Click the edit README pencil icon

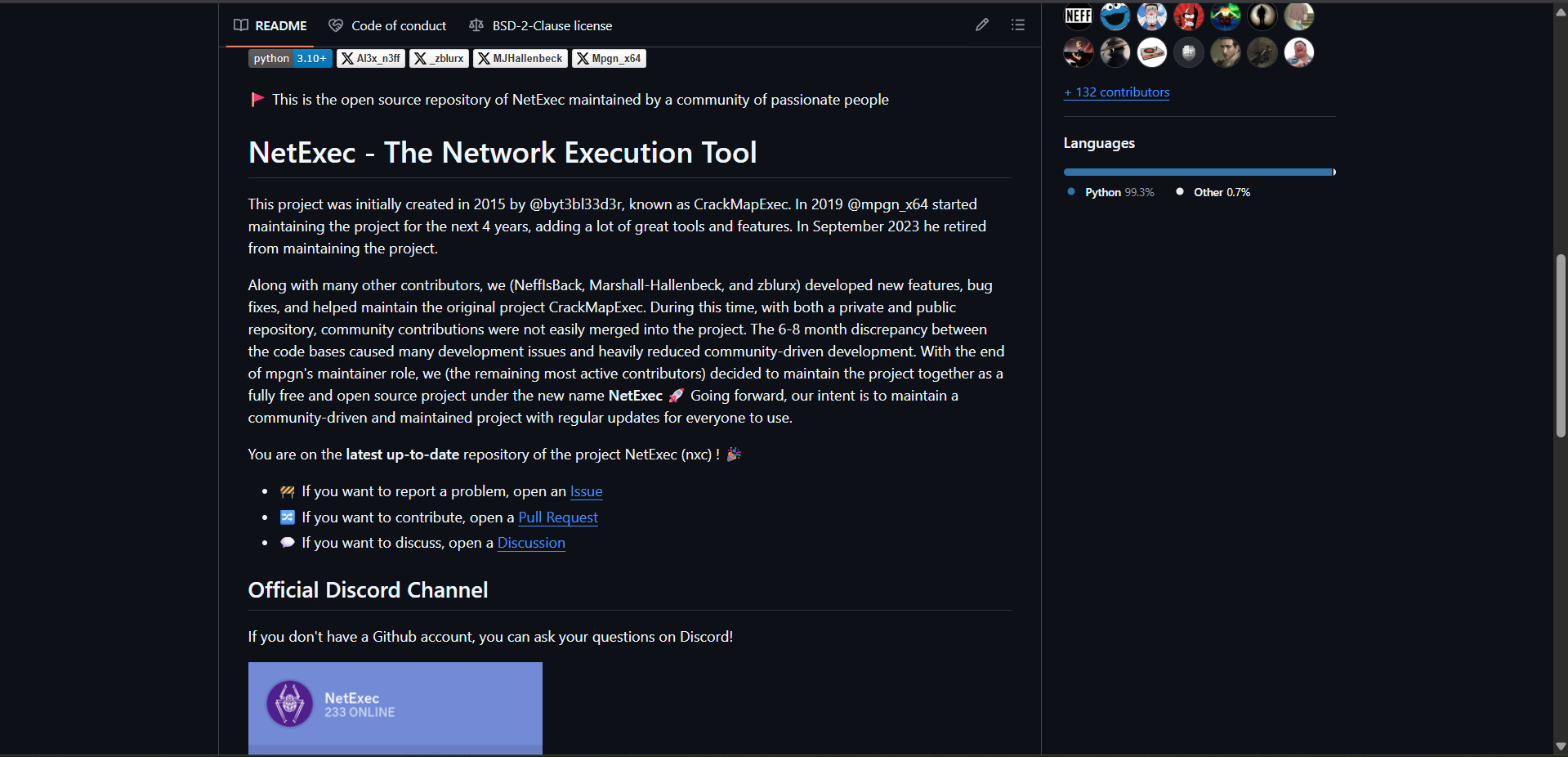coord(982,25)
